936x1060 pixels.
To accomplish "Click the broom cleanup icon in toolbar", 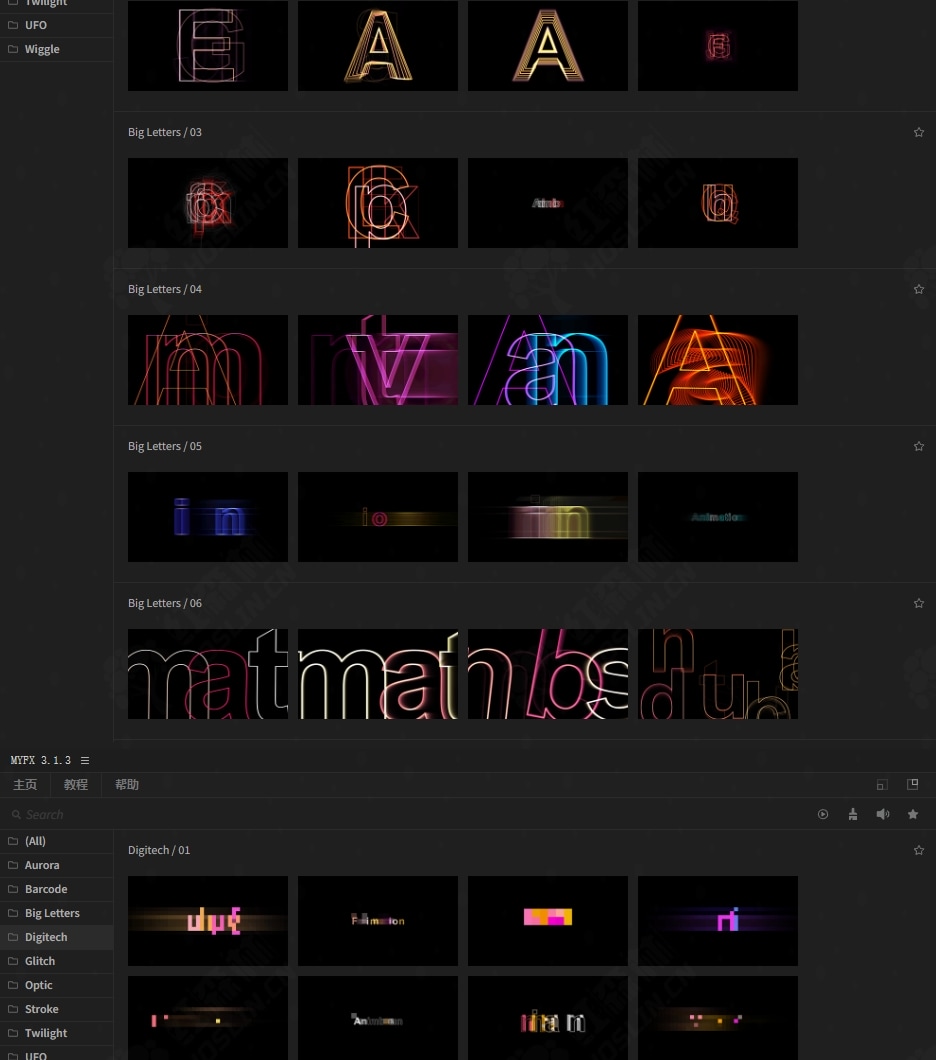I will tap(853, 815).
